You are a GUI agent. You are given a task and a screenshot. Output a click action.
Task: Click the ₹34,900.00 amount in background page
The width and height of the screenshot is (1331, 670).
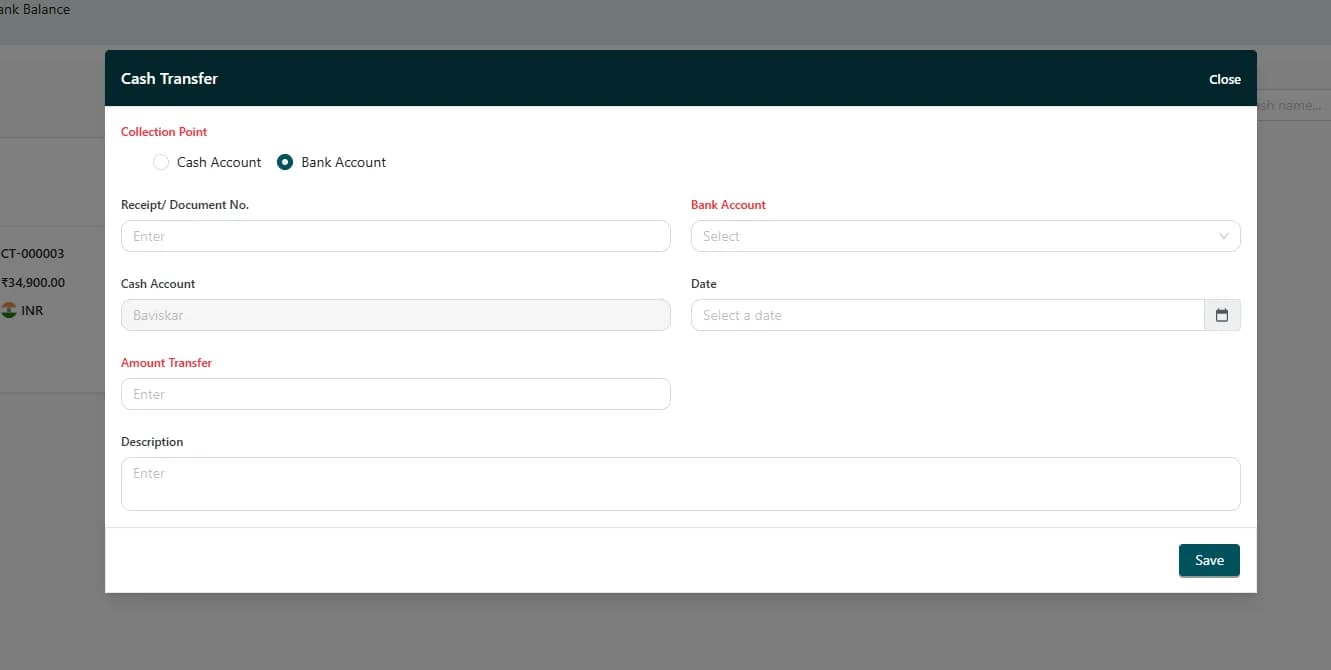33,283
